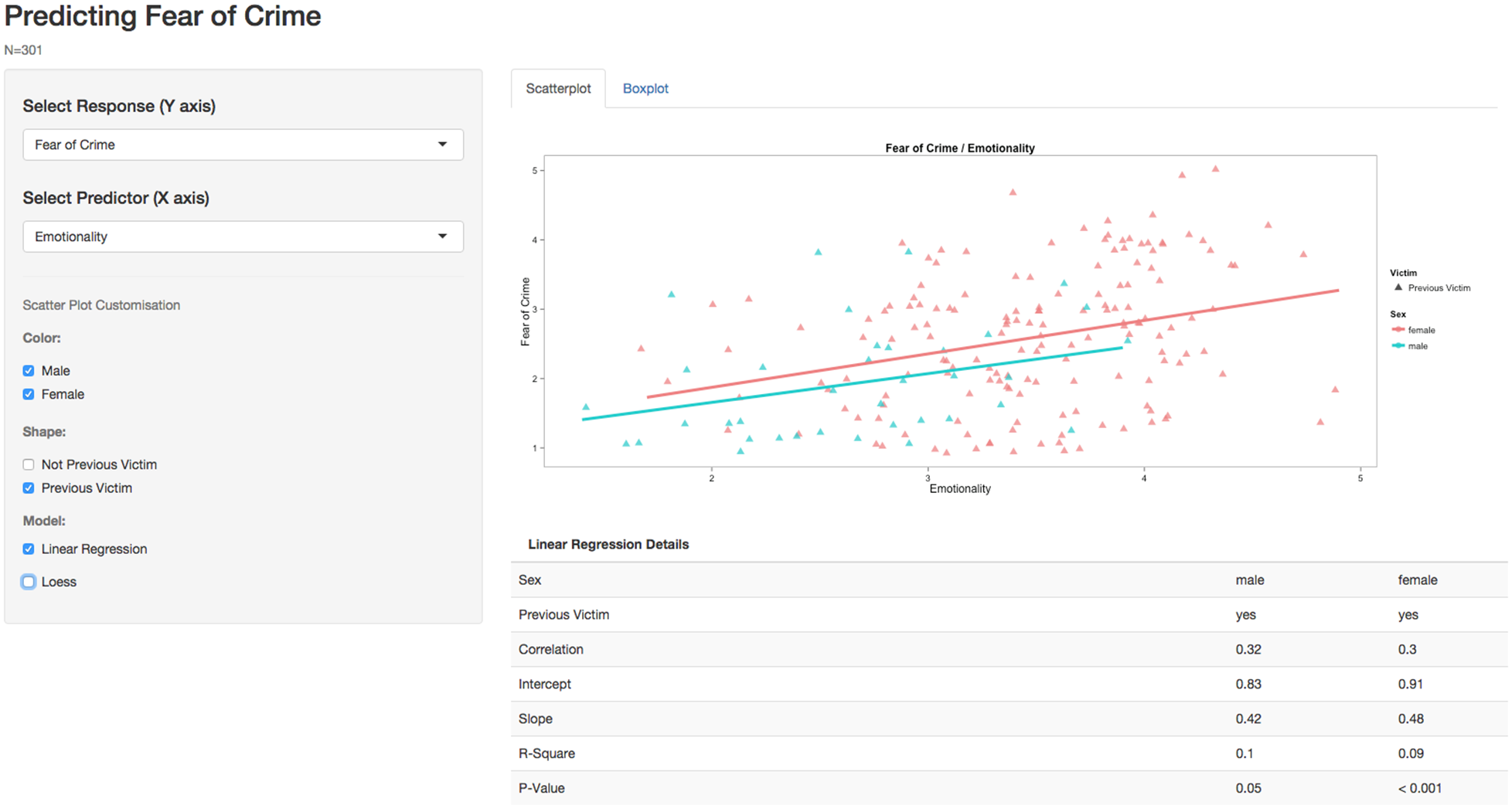Screen dimensions: 1512x809
Task: Click the female P-Value cell showing < 0.001
Action: 1419,788
